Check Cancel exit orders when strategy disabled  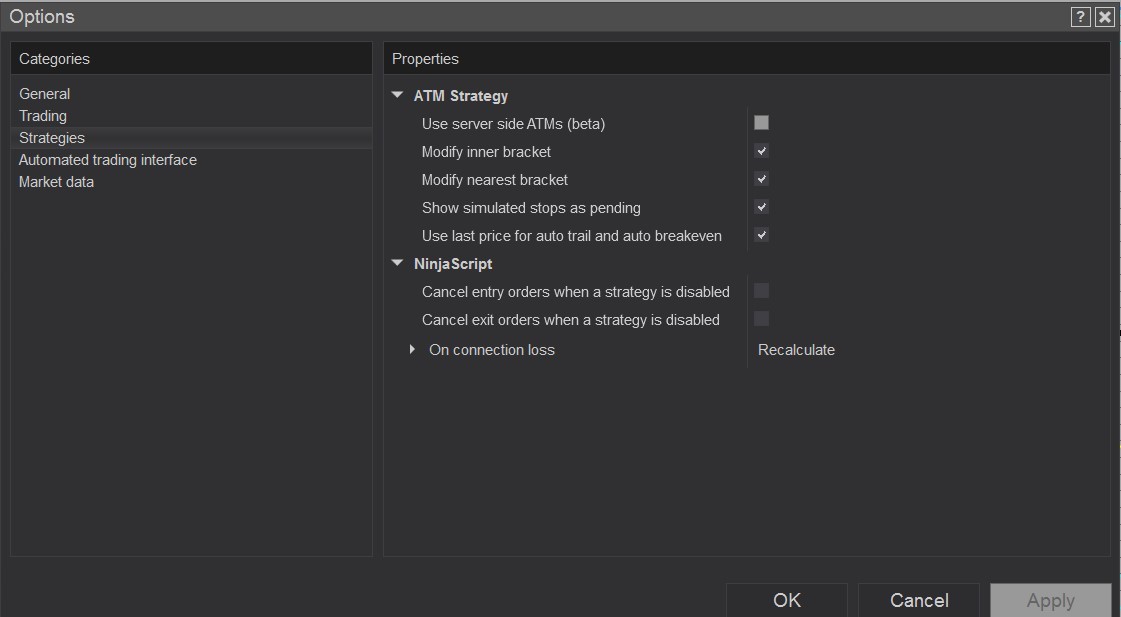(761, 319)
